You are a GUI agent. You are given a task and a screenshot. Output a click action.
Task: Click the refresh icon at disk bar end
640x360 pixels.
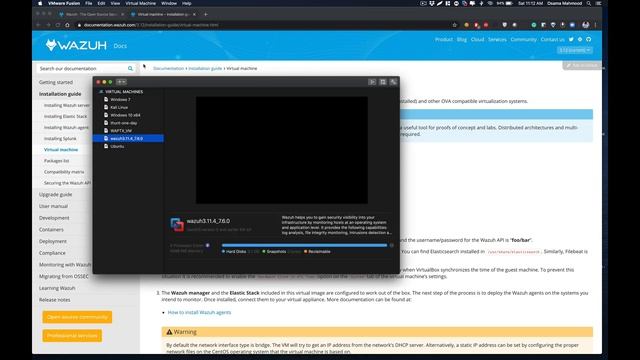(x=392, y=245)
